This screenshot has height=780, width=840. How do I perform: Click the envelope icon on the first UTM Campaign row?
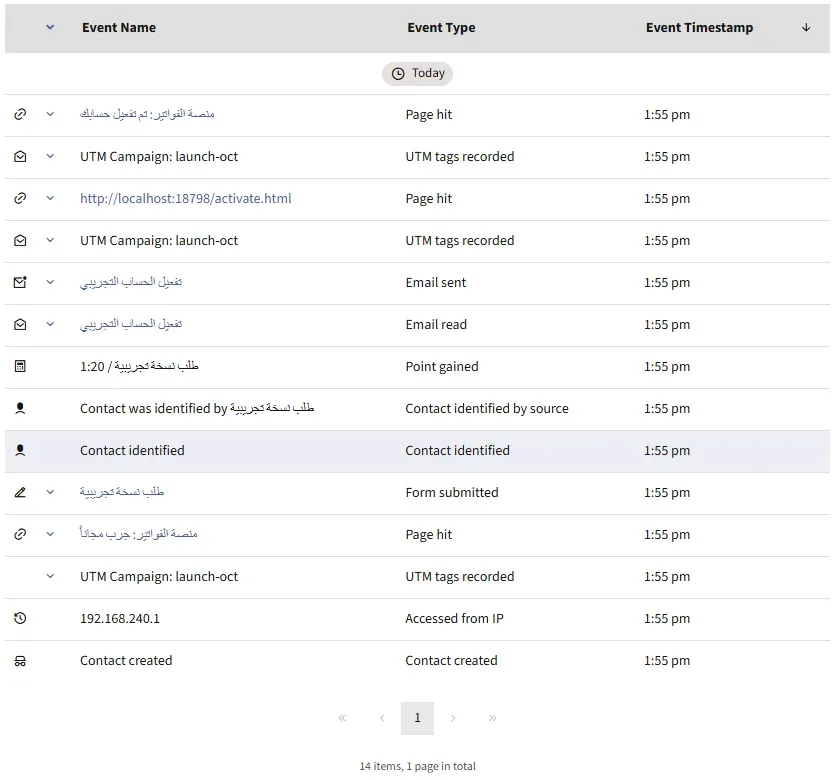pos(20,156)
